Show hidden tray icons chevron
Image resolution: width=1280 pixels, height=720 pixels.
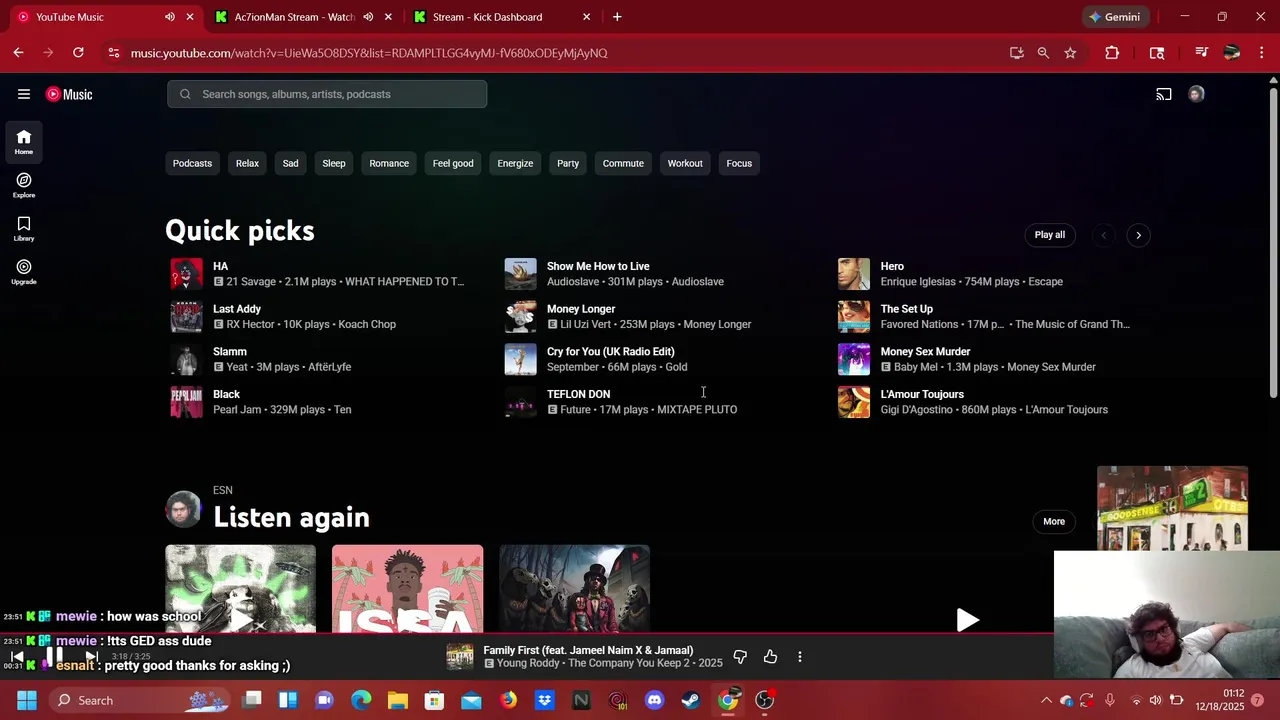coord(1046,700)
